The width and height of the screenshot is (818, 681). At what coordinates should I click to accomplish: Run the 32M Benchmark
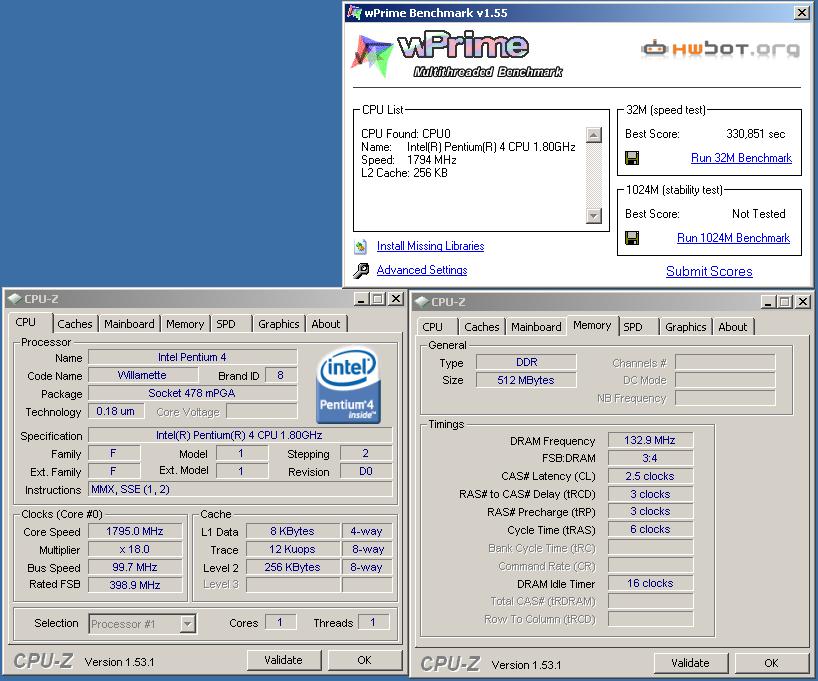741,158
